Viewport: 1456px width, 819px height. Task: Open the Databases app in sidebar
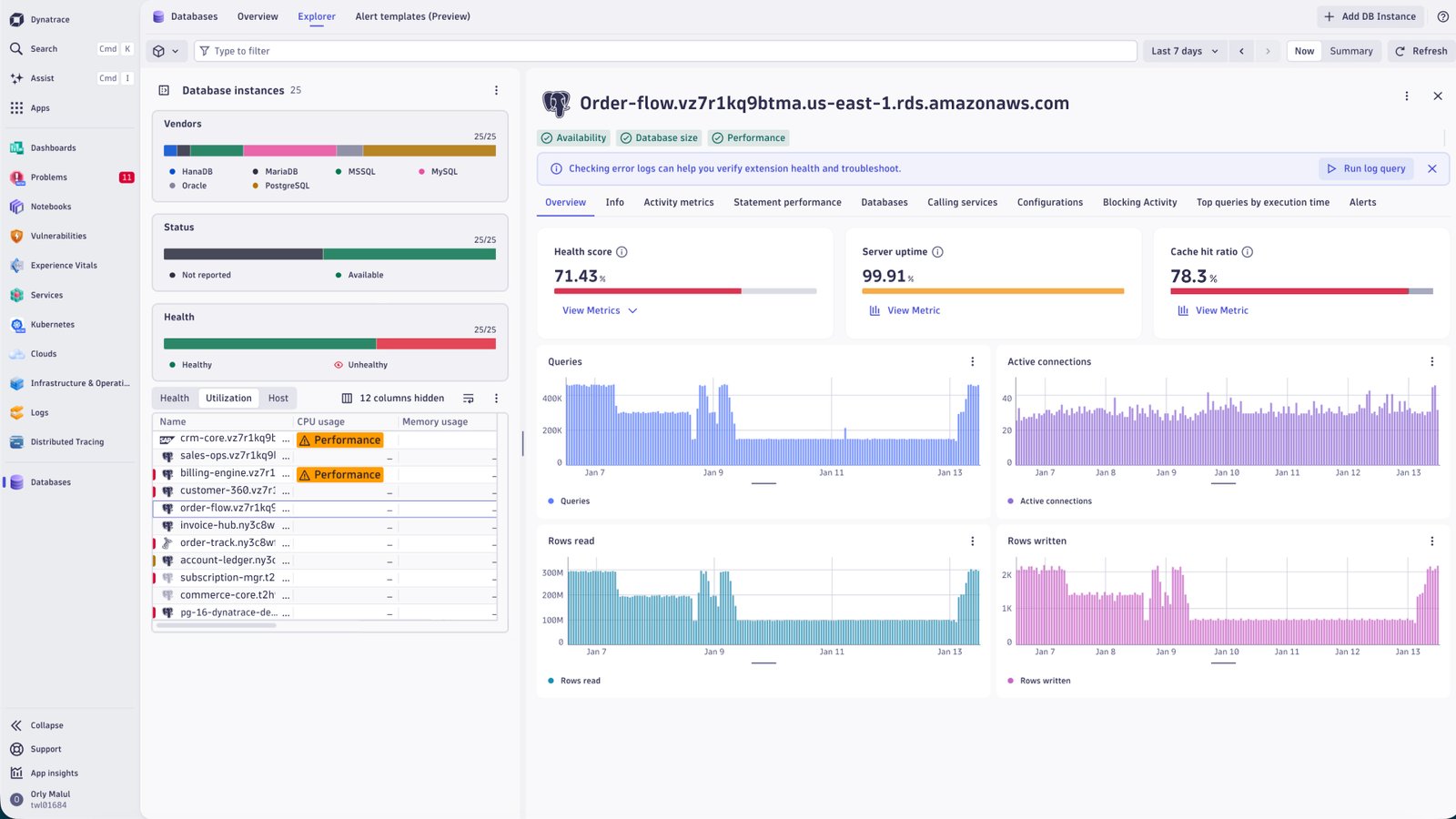pos(51,482)
